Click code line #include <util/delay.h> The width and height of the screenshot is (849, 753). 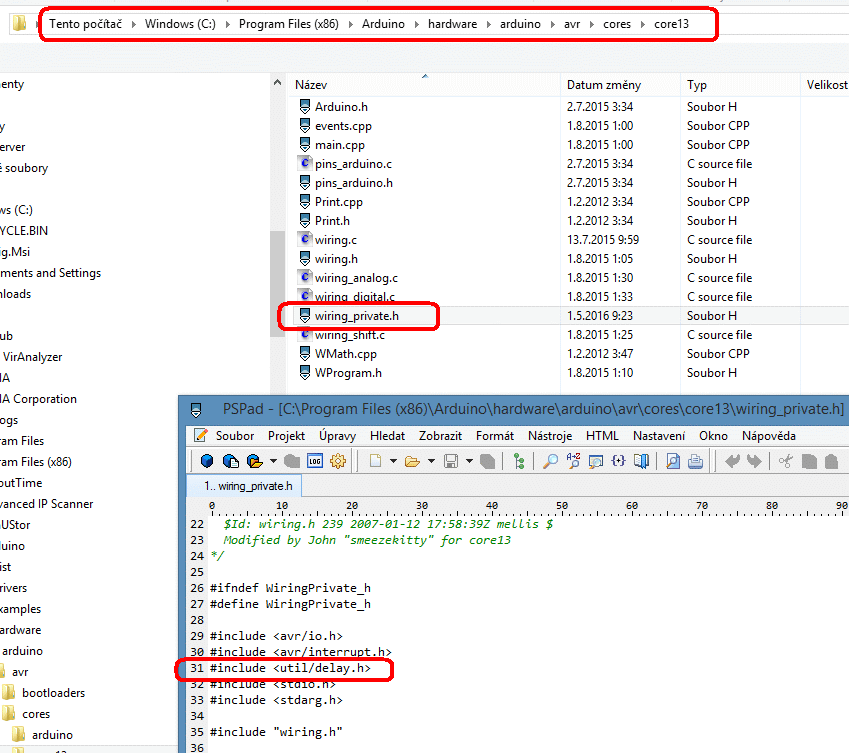(x=290, y=668)
